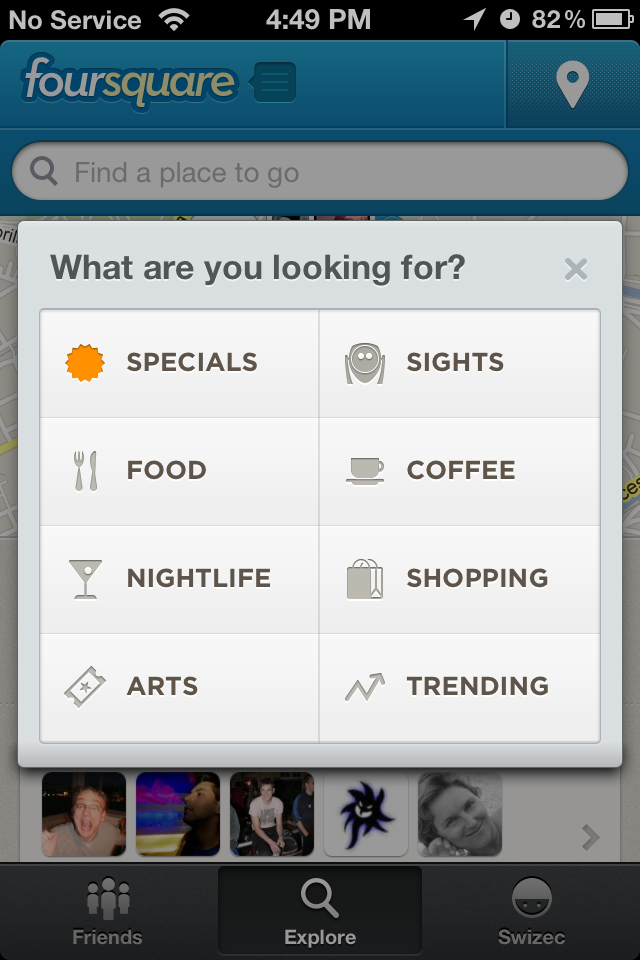
Task: Select the Trending arrow icon
Action: click(365, 686)
